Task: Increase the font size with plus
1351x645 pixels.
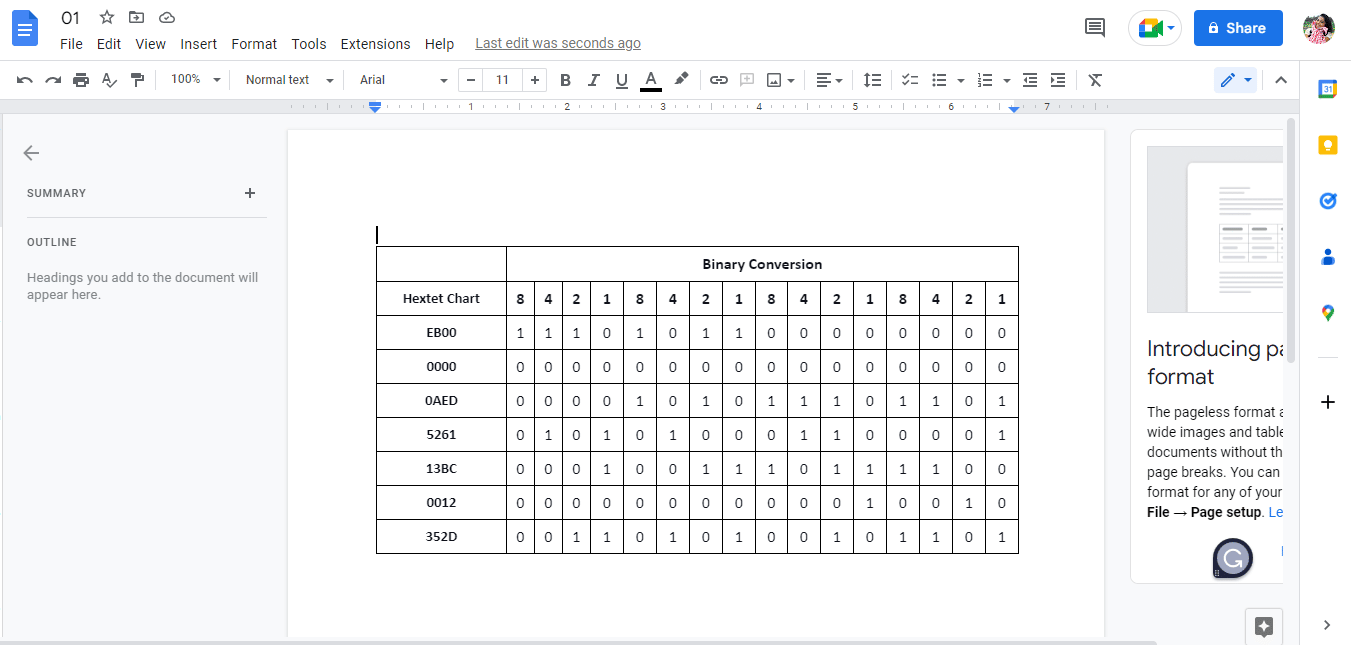Action: 535,80
